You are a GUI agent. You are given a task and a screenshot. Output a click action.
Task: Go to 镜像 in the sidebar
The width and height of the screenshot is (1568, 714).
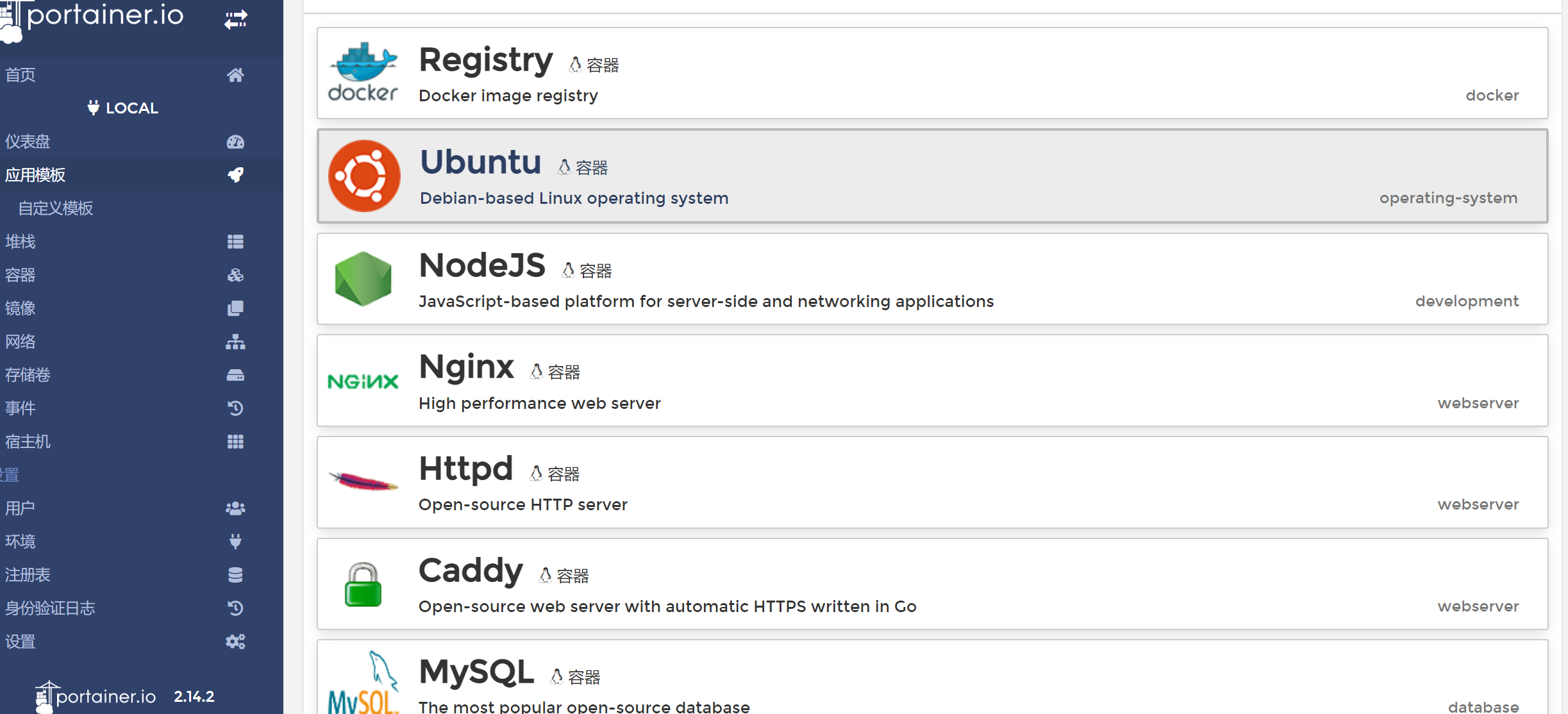click(x=21, y=308)
